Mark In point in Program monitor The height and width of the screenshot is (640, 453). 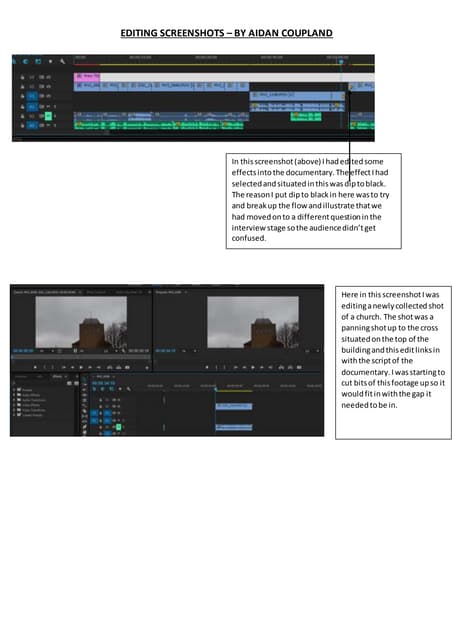216,367
